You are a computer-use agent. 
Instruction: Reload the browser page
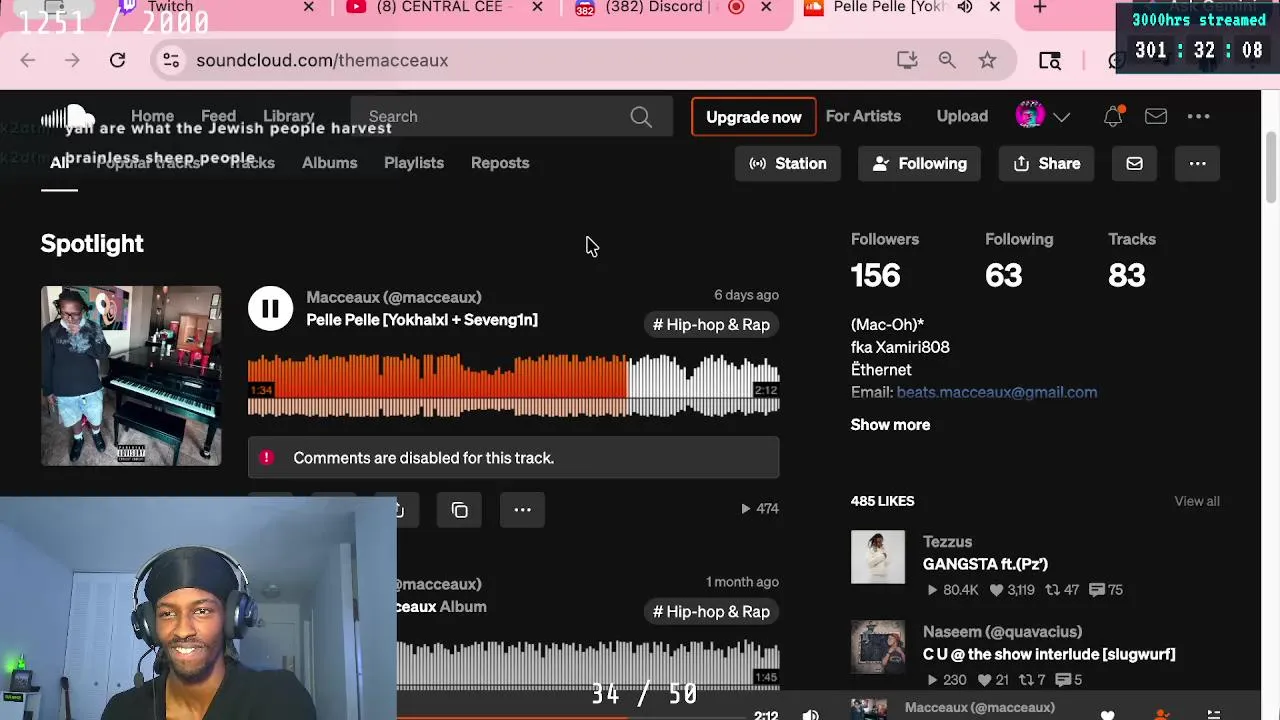[x=117, y=60]
